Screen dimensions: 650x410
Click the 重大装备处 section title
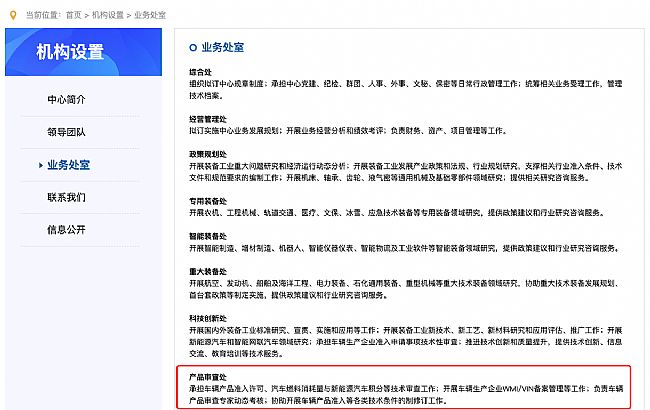coord(208,272)
